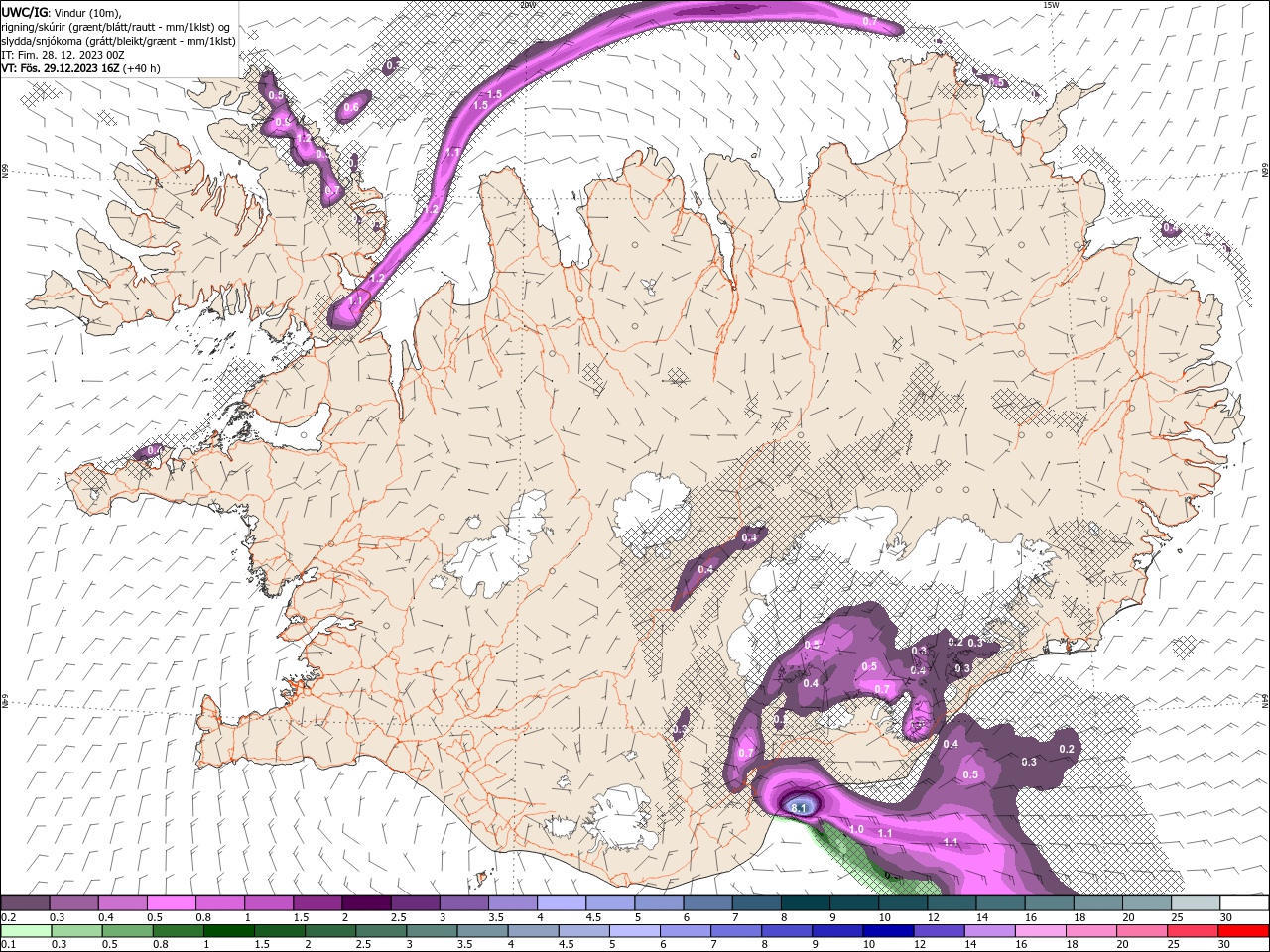
Task: Click the 'IT: Fim. 28. 12. 2023 00Z' line
Action: (63, 55)
